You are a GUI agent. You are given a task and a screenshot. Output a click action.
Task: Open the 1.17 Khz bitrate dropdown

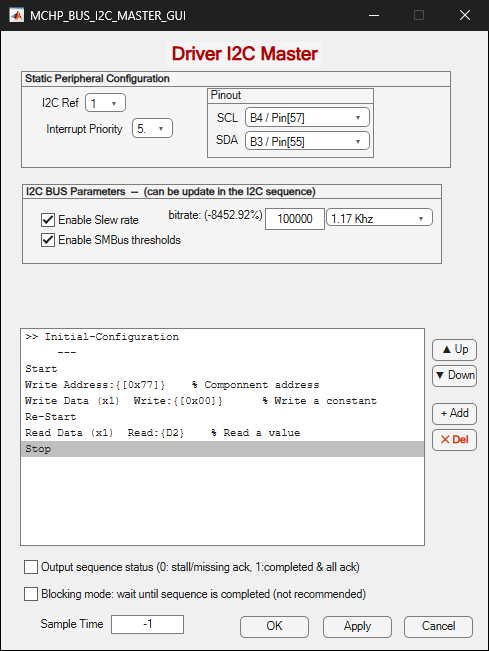pyautogui.click(x=379, y=218)
